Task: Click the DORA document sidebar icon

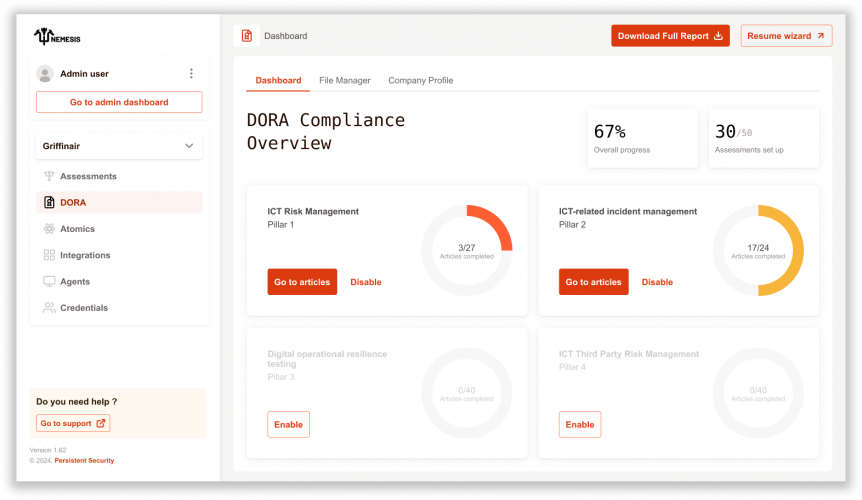Action: [49, 202]
